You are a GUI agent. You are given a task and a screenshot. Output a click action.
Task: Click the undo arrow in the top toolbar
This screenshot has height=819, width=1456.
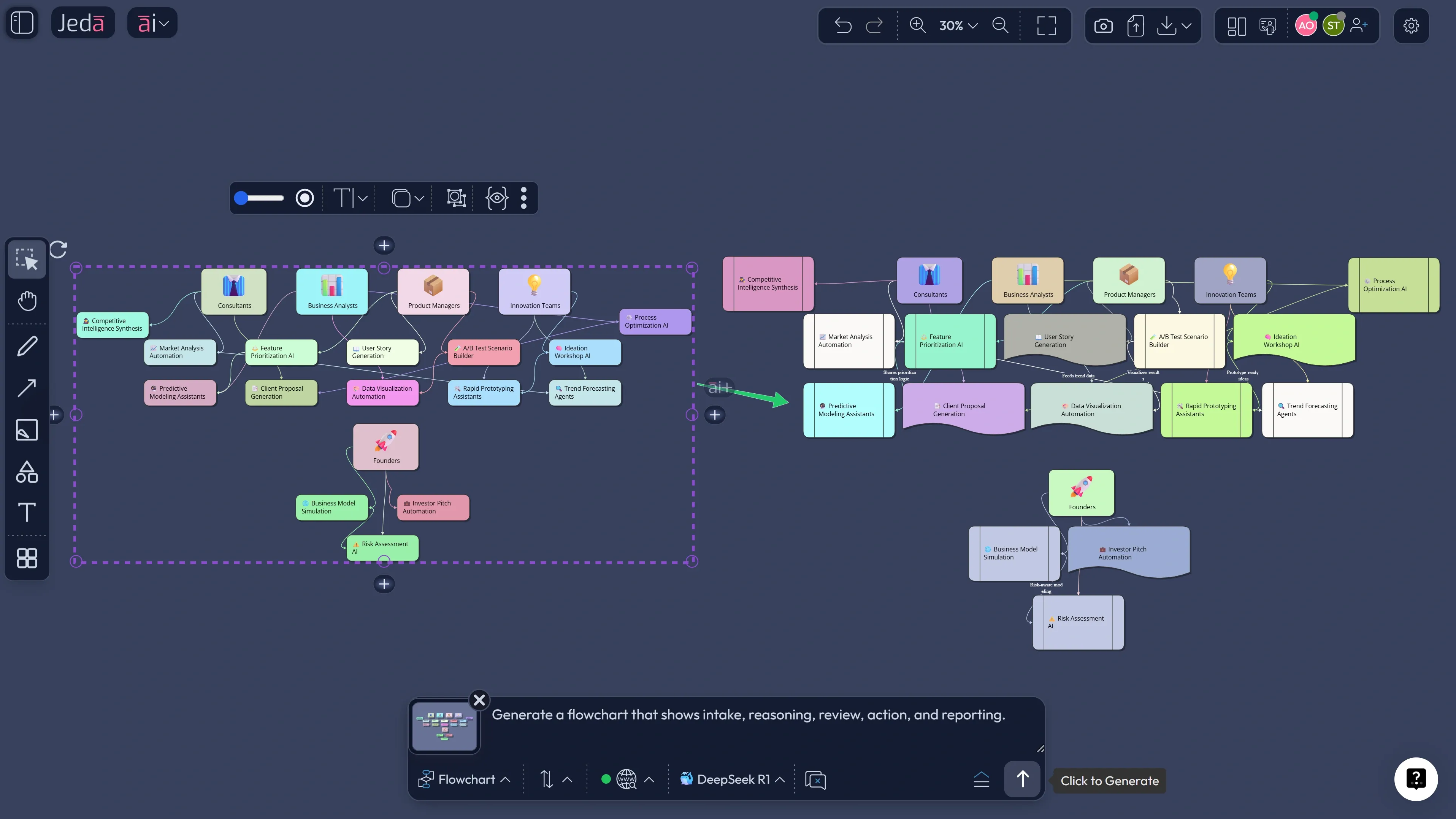(x=843, y=25)
